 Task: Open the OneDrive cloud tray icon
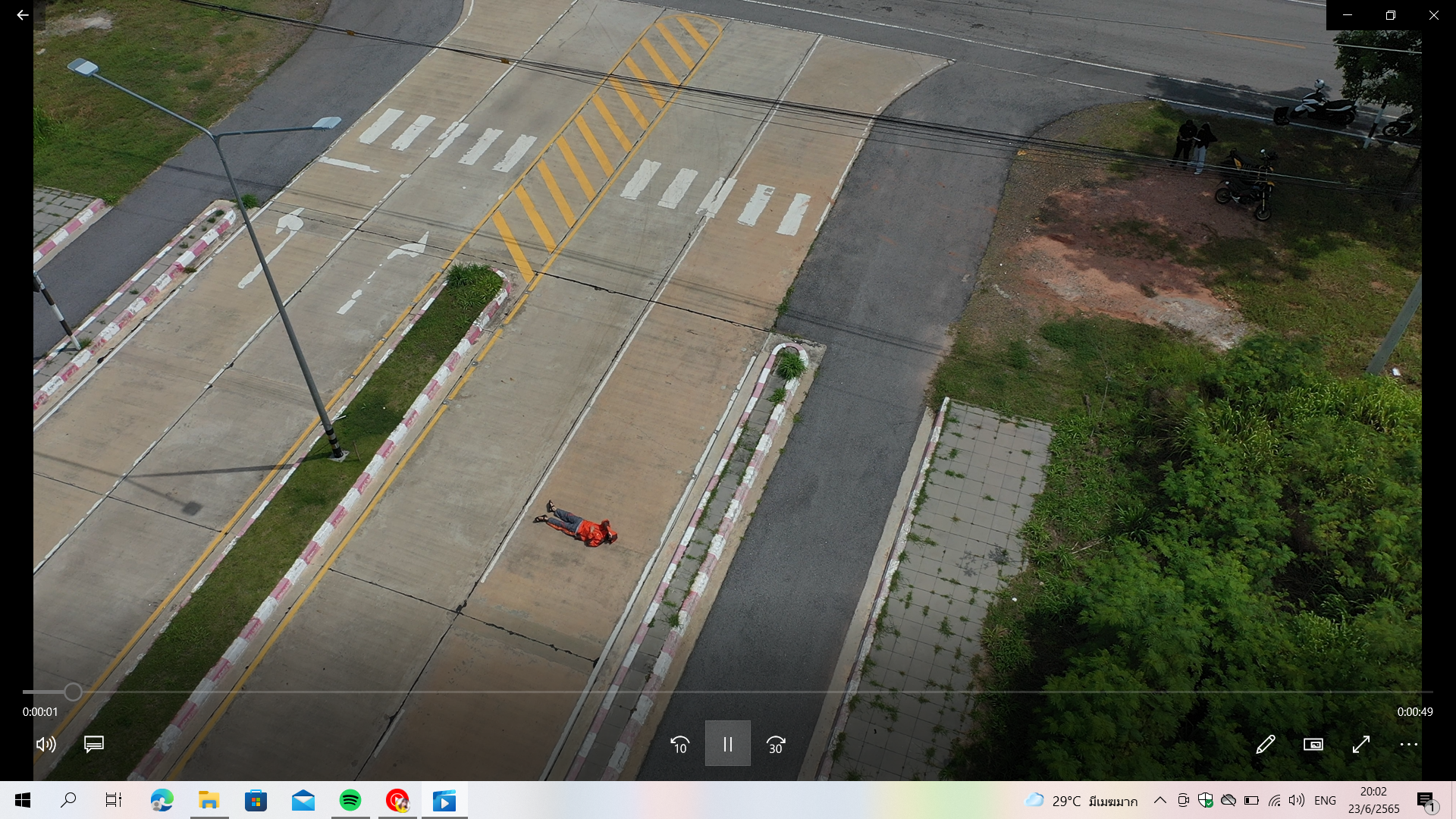1228,800
